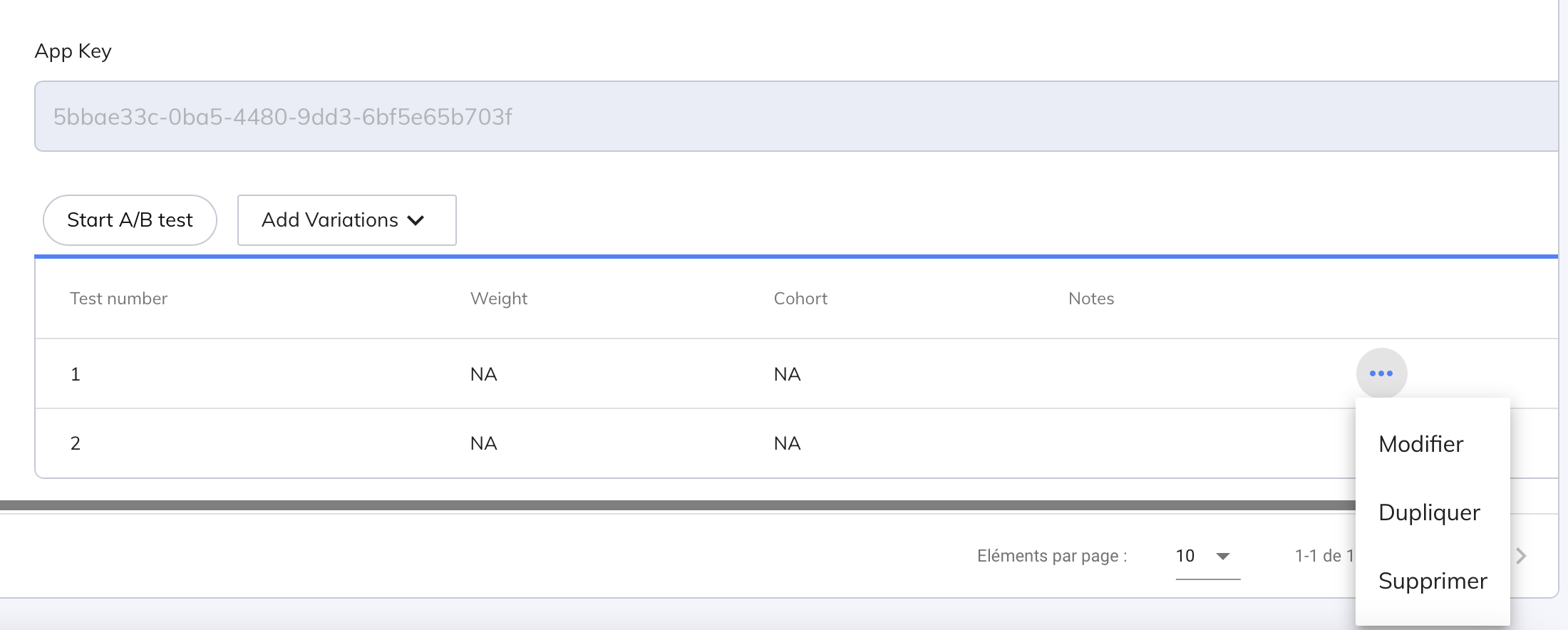
Task: Click the horizontal gray scrollbar
Action: point(641,505)
